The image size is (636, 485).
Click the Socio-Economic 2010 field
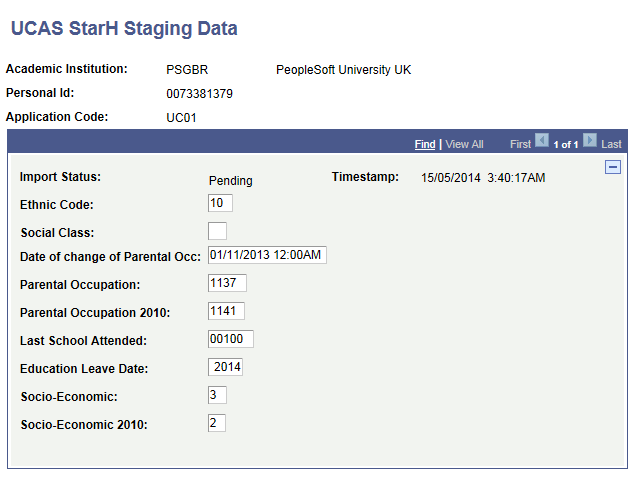[x=217, y=423]
